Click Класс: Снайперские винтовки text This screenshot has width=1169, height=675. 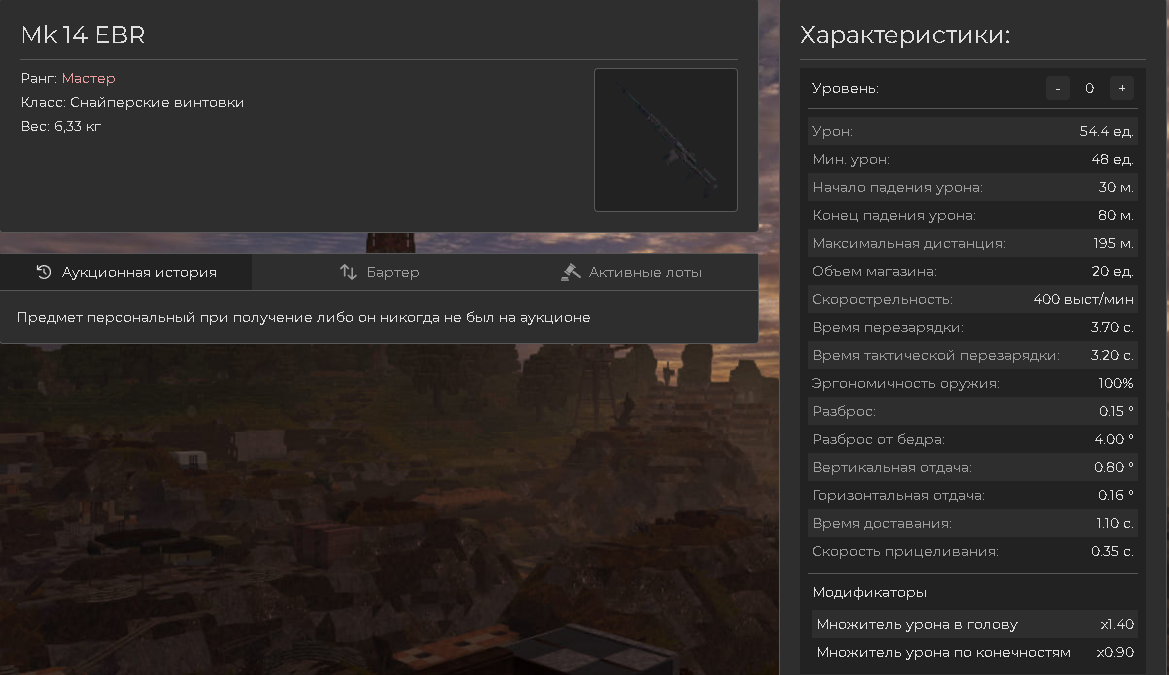(133, 102)
